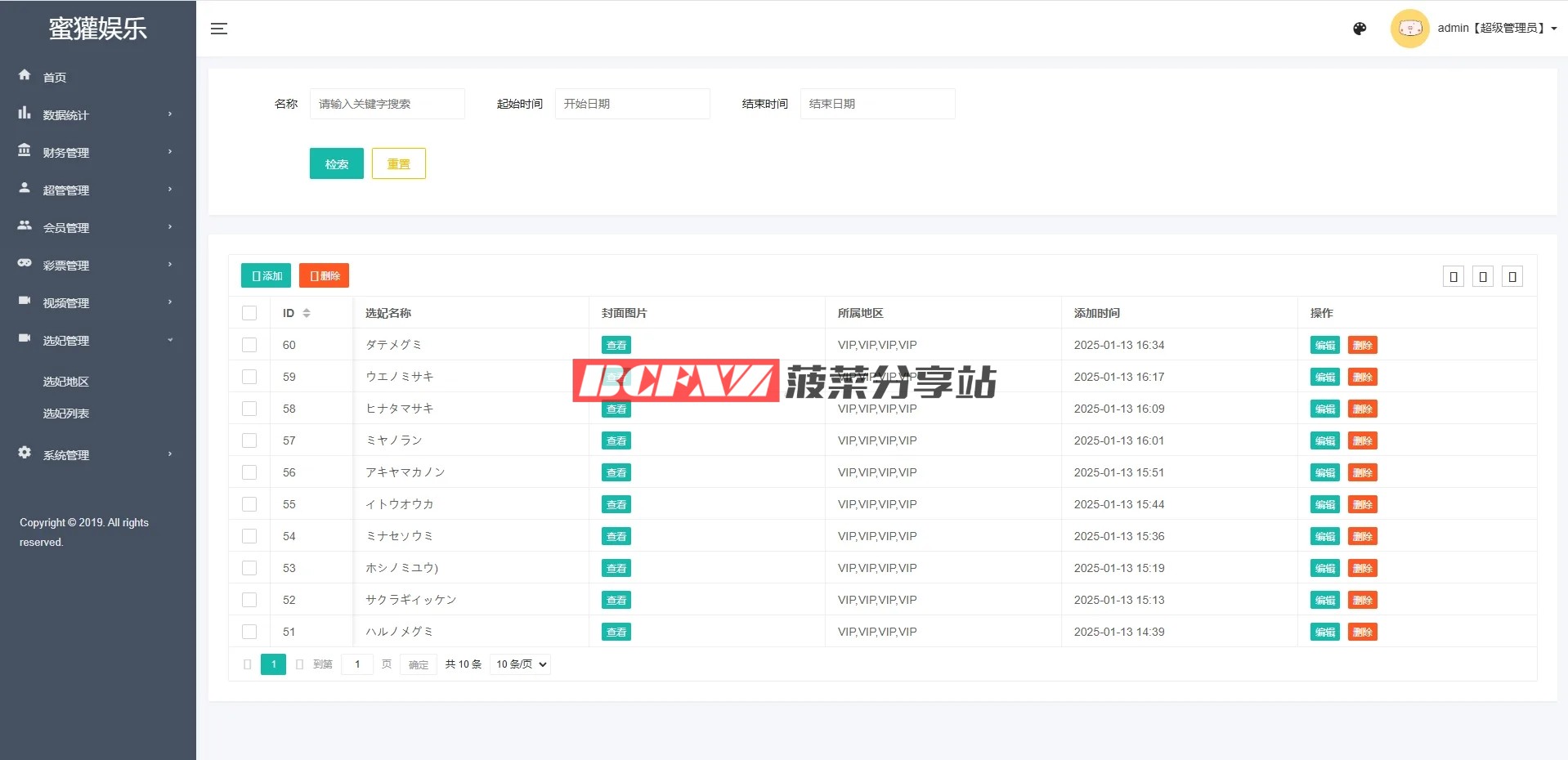Click the hamburger menu collapse icon
The height and width of the screenshot is (760, 1568).
[218, 29]
